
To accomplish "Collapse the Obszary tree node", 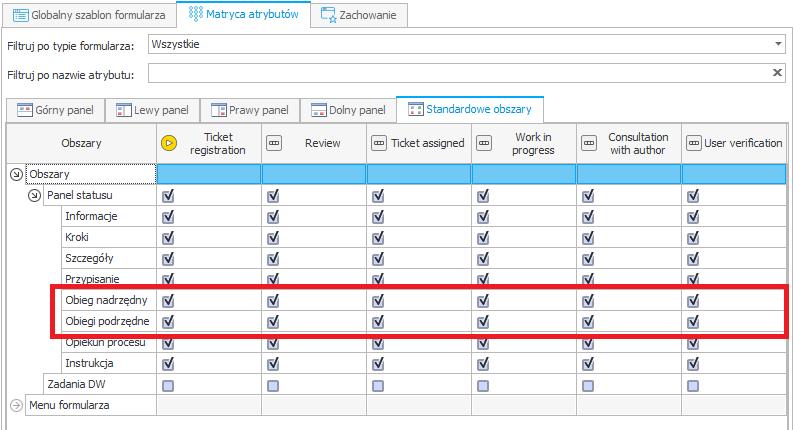I will 16,174.
